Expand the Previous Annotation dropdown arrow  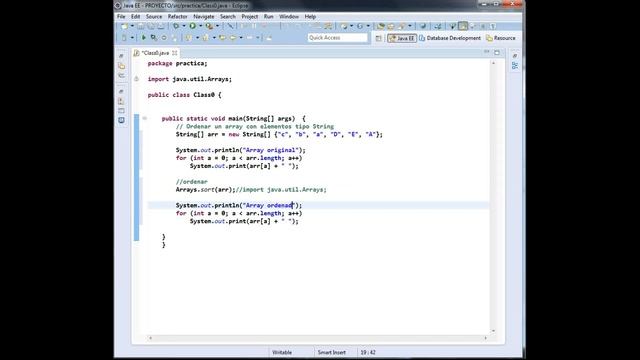click(x=214, y=38)
